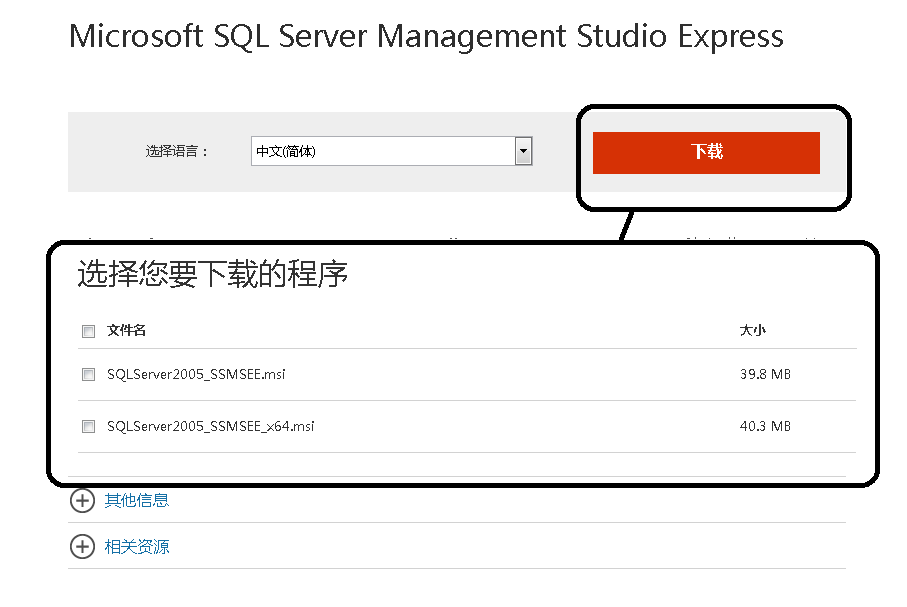Screen dimensions: 907x607
Task: Tick the SQLServer2005_SSMSEE_x64.msi checkbox
Action: [88, 427]
